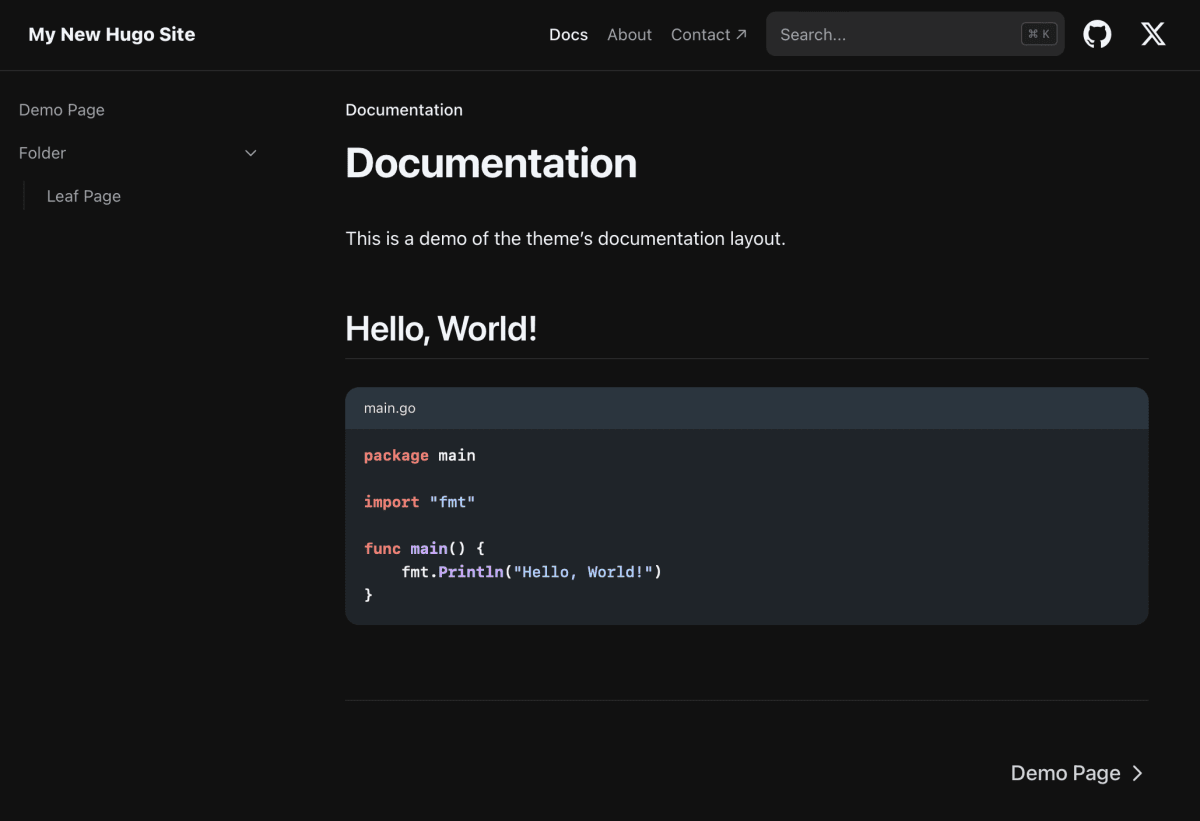This screenshot has height=821, width=1200.
Task: Click the Documentation breadcrumb above the title
Action: [404, 110]
